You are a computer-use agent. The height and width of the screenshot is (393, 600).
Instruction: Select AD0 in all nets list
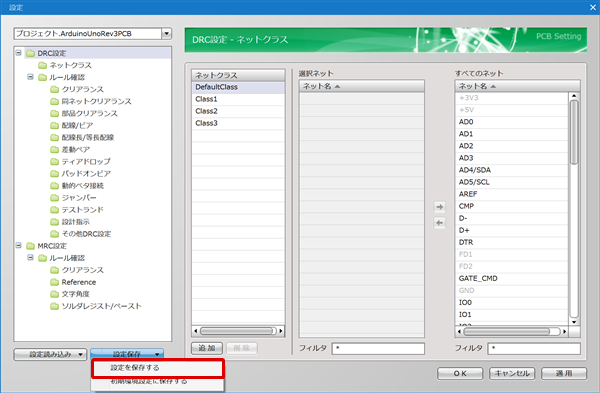click(512, 122)
